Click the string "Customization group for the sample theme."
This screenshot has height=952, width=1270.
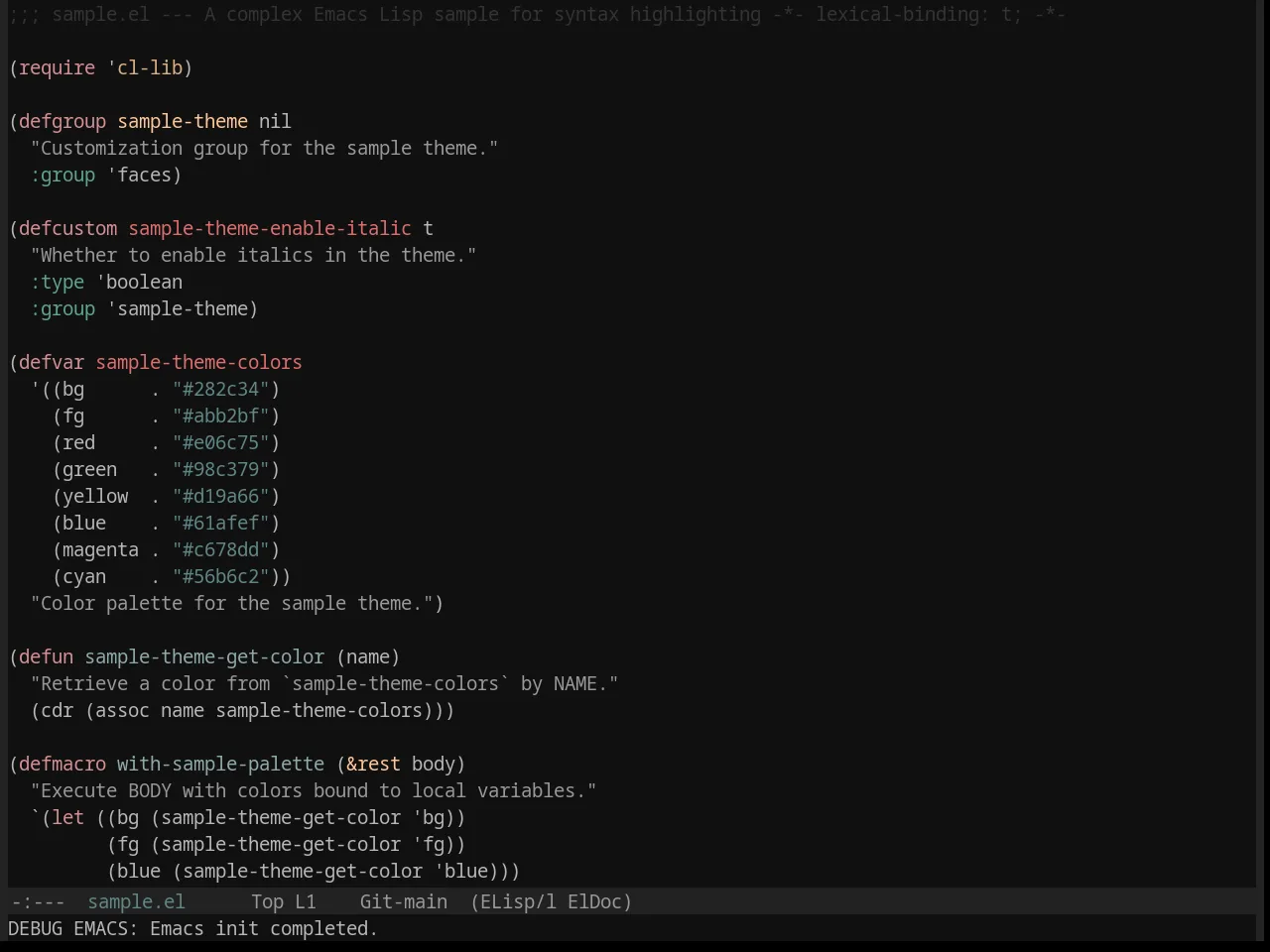264,148
